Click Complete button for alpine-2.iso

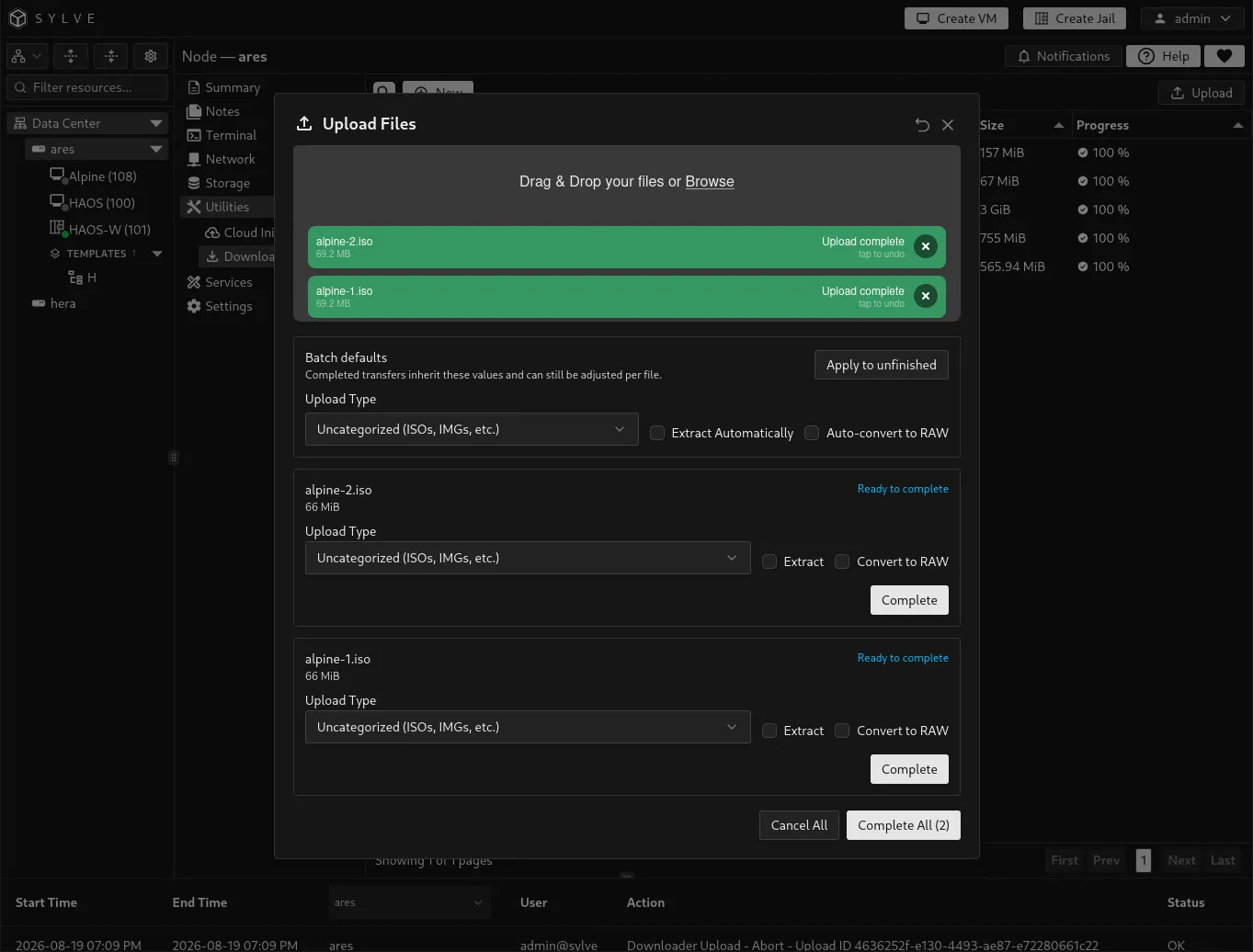tap(909, 600)
